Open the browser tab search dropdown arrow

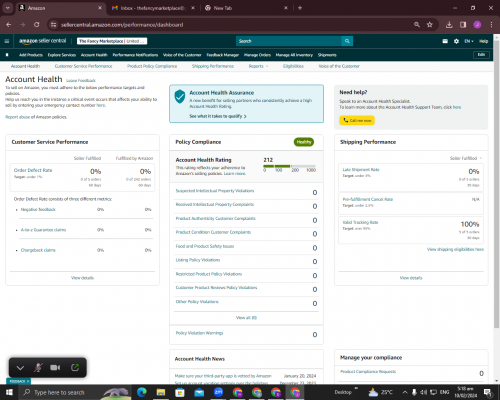tap(7, 8)
